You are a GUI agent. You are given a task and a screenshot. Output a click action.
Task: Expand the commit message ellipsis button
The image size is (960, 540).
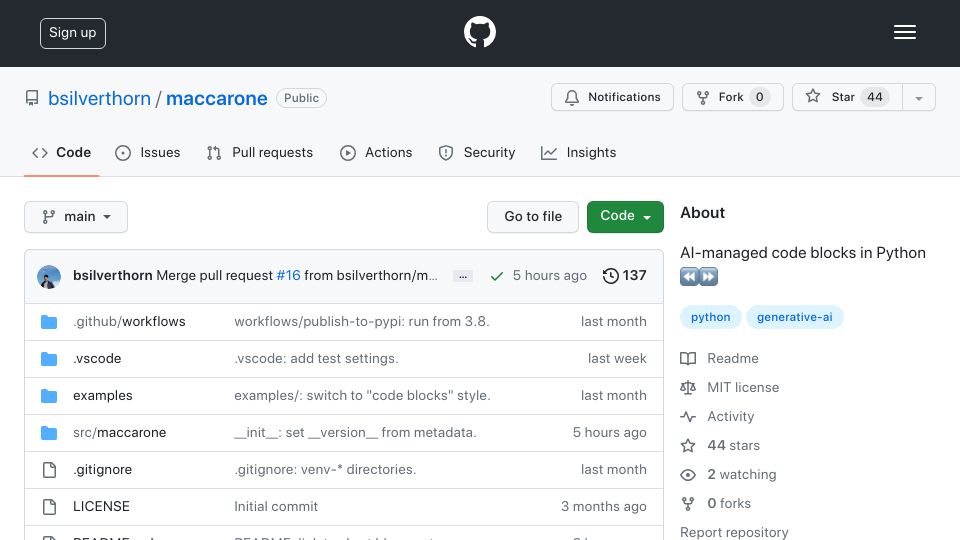point(463,277)
